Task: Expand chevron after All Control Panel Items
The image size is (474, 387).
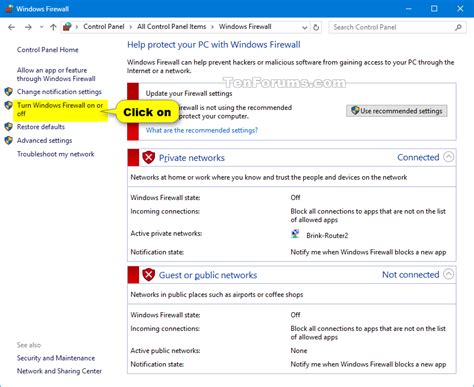Action: coord(212,27)
